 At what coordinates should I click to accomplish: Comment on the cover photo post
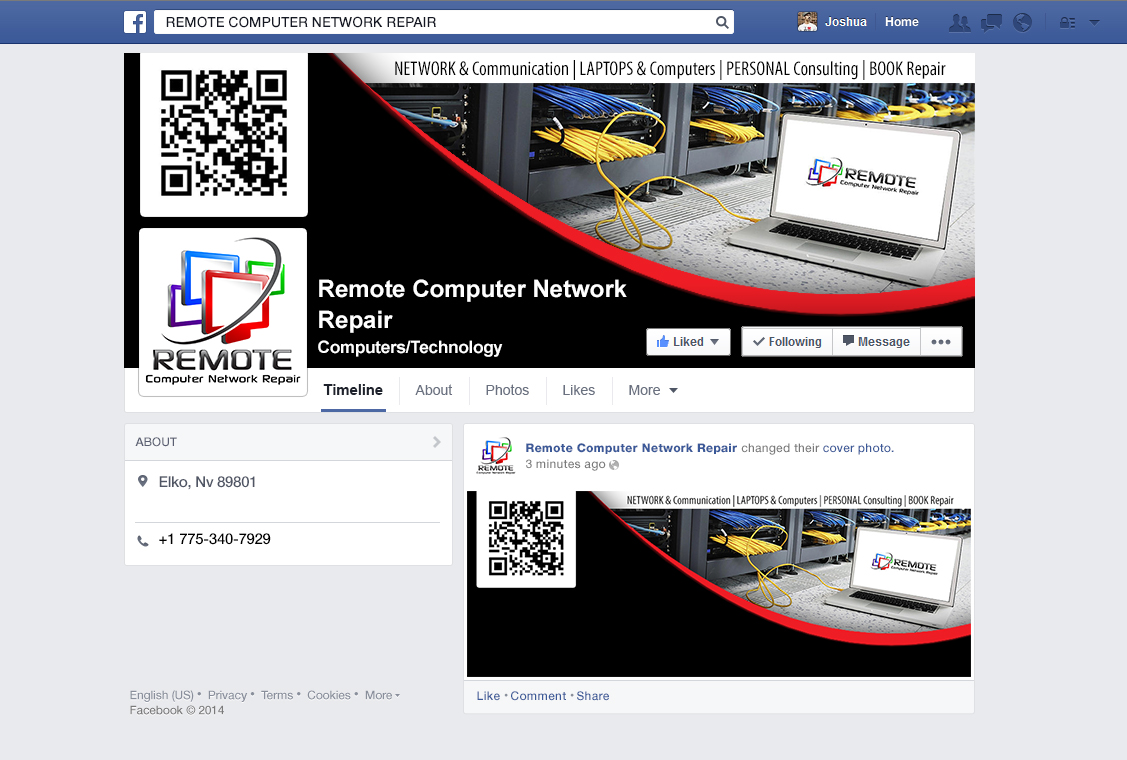(x=538, y=695)
